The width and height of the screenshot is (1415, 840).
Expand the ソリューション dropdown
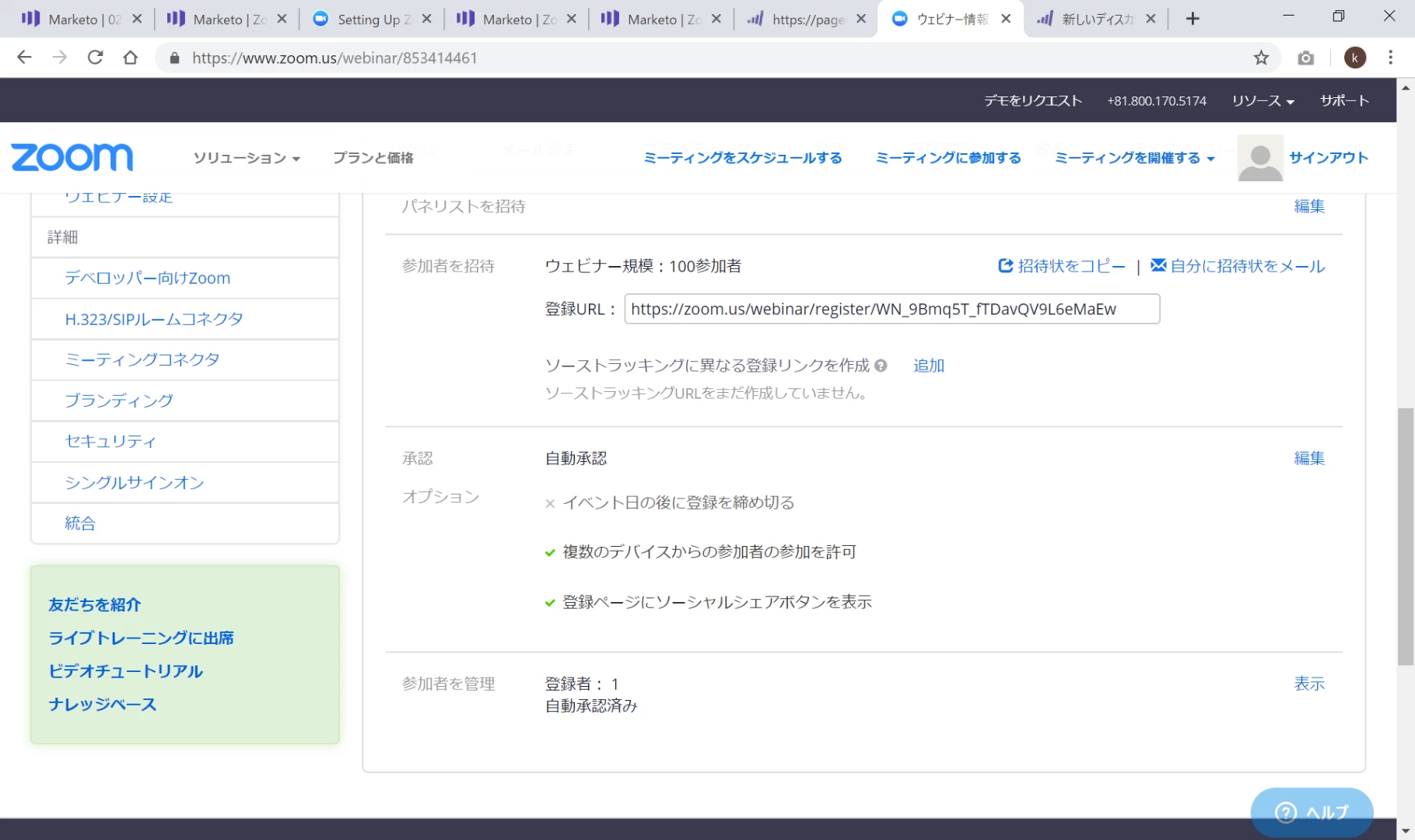pyautogui.click(x=247, y=158)
